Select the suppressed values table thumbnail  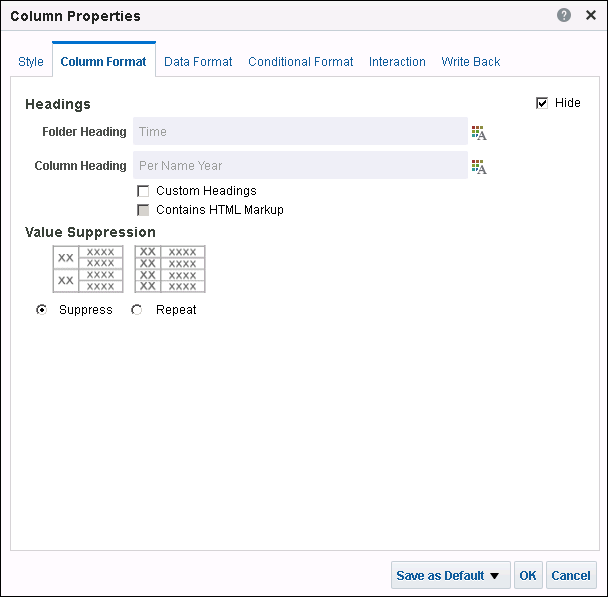88,269
